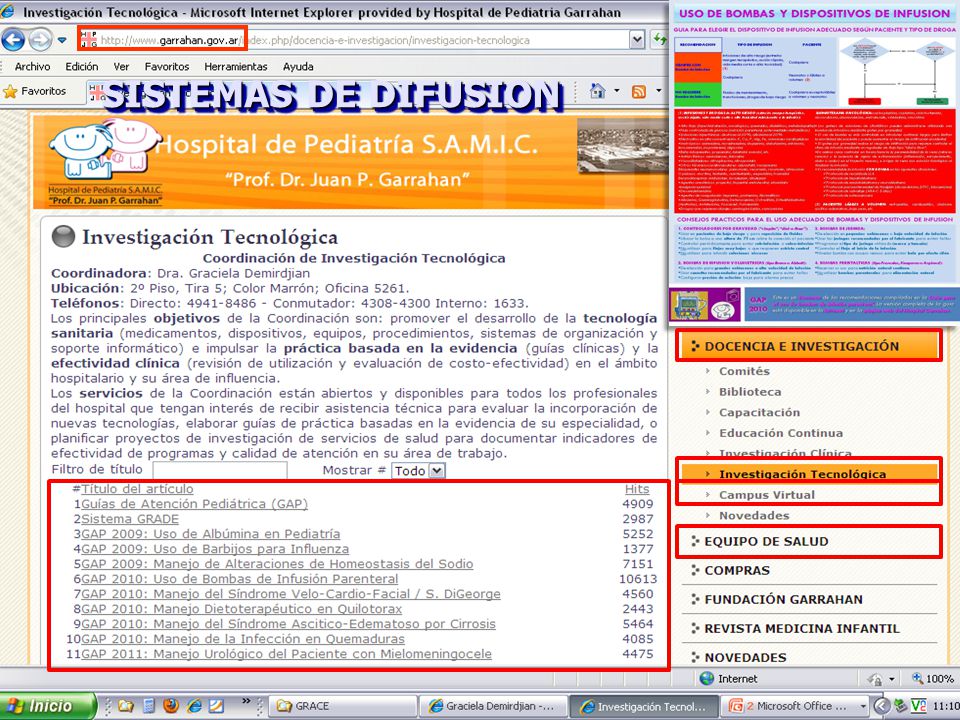Show more Quick Launch items chevron
960x720 pixels.
point(246,701)
